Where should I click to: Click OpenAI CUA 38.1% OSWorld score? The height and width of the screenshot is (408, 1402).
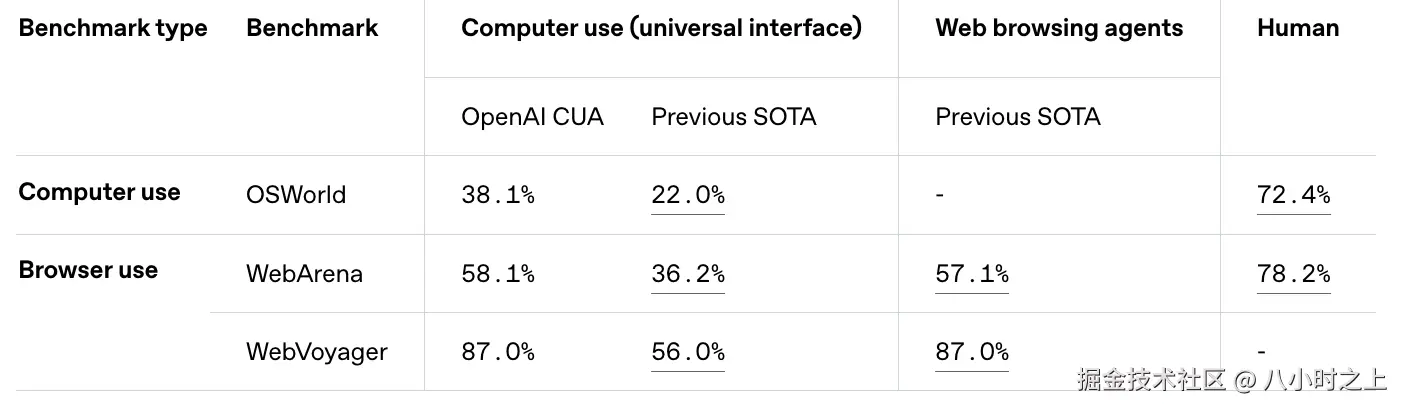[x=498, y=195]
